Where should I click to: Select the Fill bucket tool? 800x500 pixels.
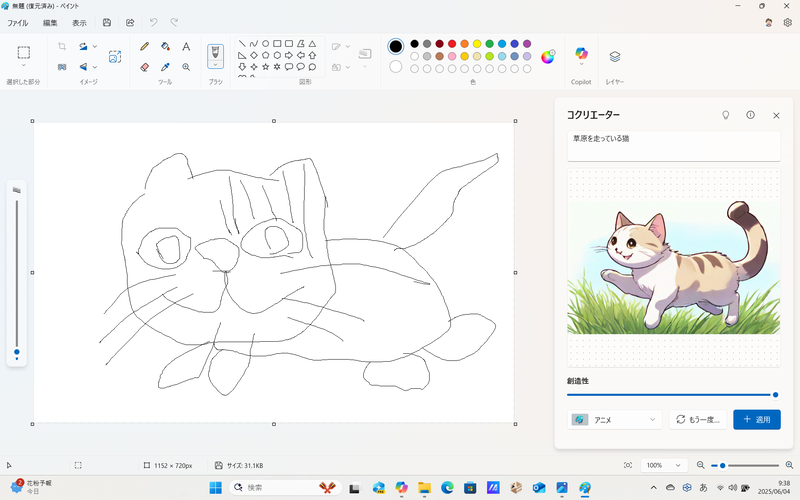[x=165, y=46]
